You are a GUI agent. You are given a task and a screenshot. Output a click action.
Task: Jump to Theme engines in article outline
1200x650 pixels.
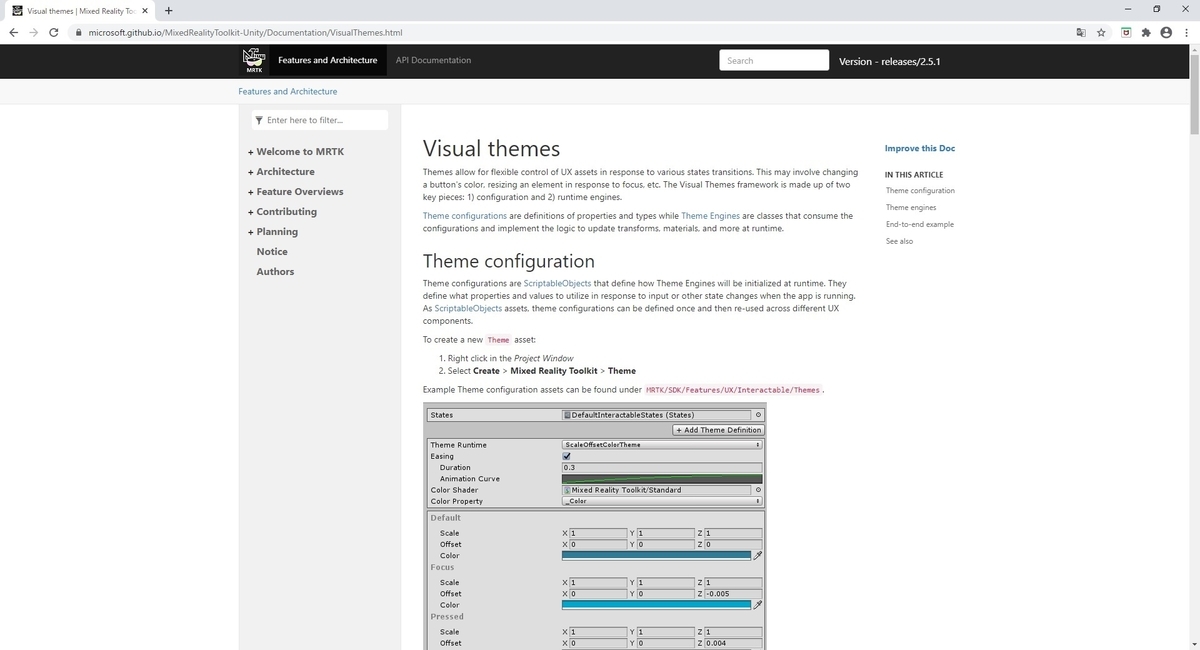(911, 207)
